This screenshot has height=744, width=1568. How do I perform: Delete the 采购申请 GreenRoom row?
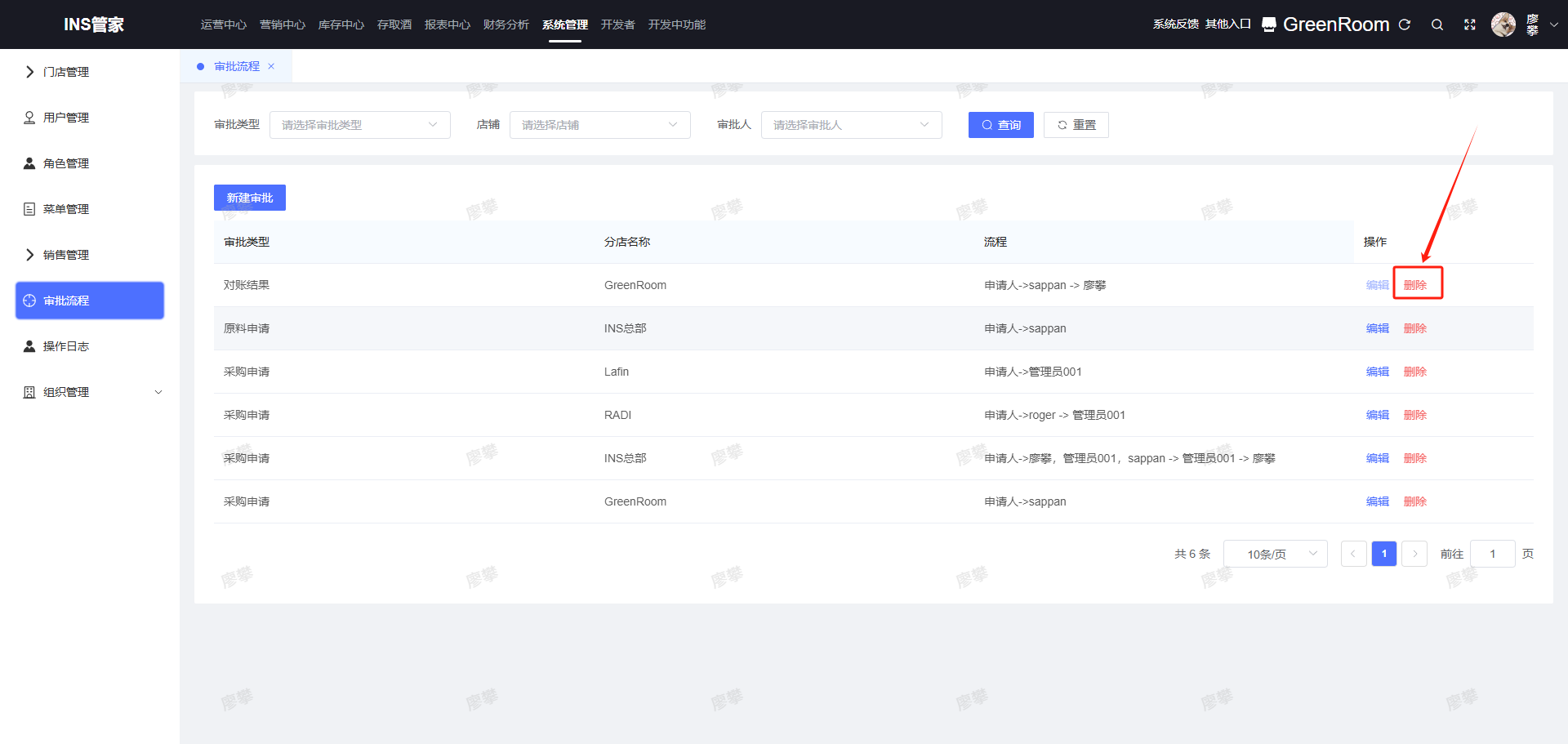1415,501
